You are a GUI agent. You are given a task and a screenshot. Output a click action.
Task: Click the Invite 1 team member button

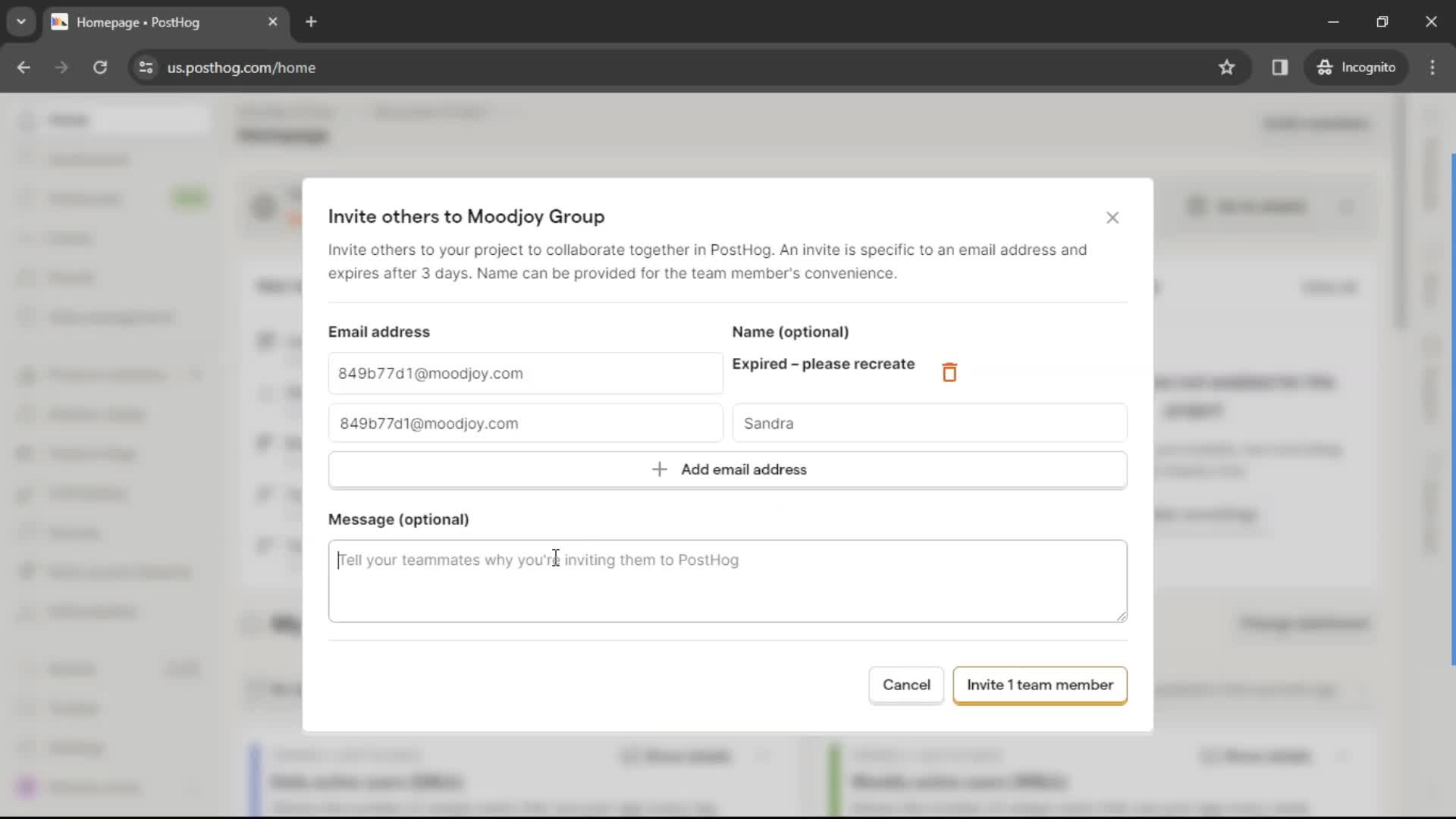[1040, 685]
